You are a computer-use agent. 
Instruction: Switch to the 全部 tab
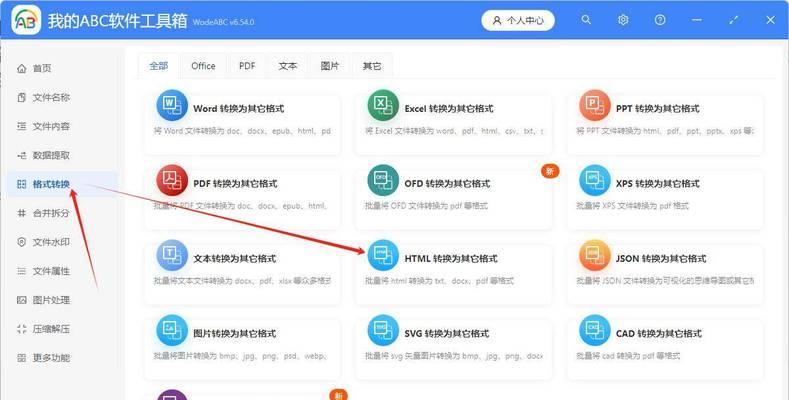[x=159, y=66]
